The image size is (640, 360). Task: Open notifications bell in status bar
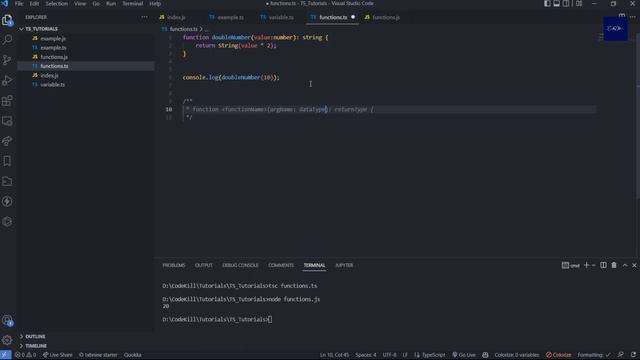point(633,355)
